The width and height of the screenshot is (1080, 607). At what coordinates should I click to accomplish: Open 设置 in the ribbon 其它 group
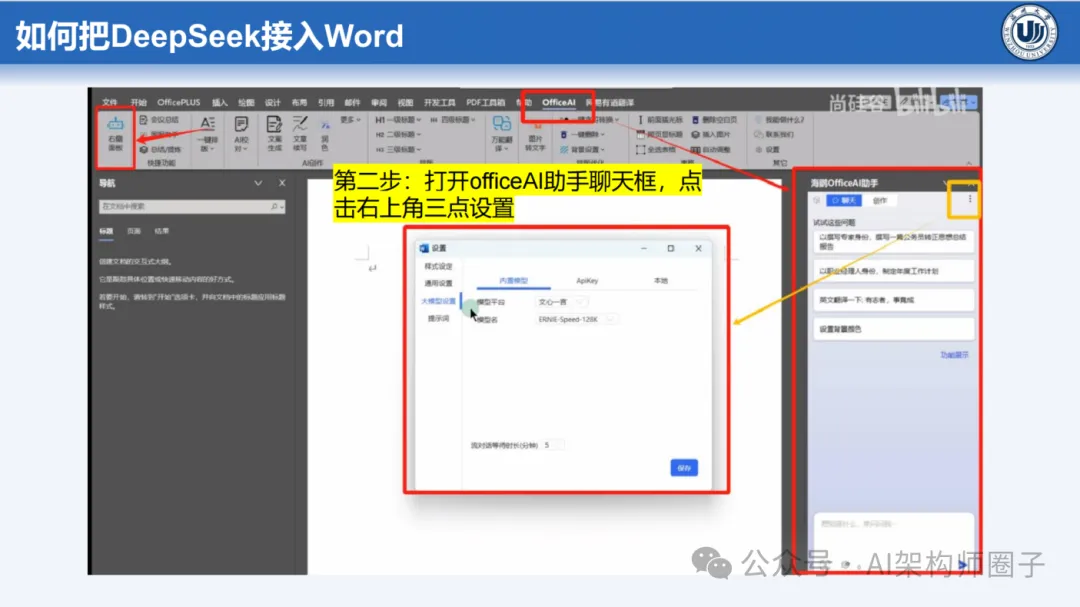click(x=767, y=150)
